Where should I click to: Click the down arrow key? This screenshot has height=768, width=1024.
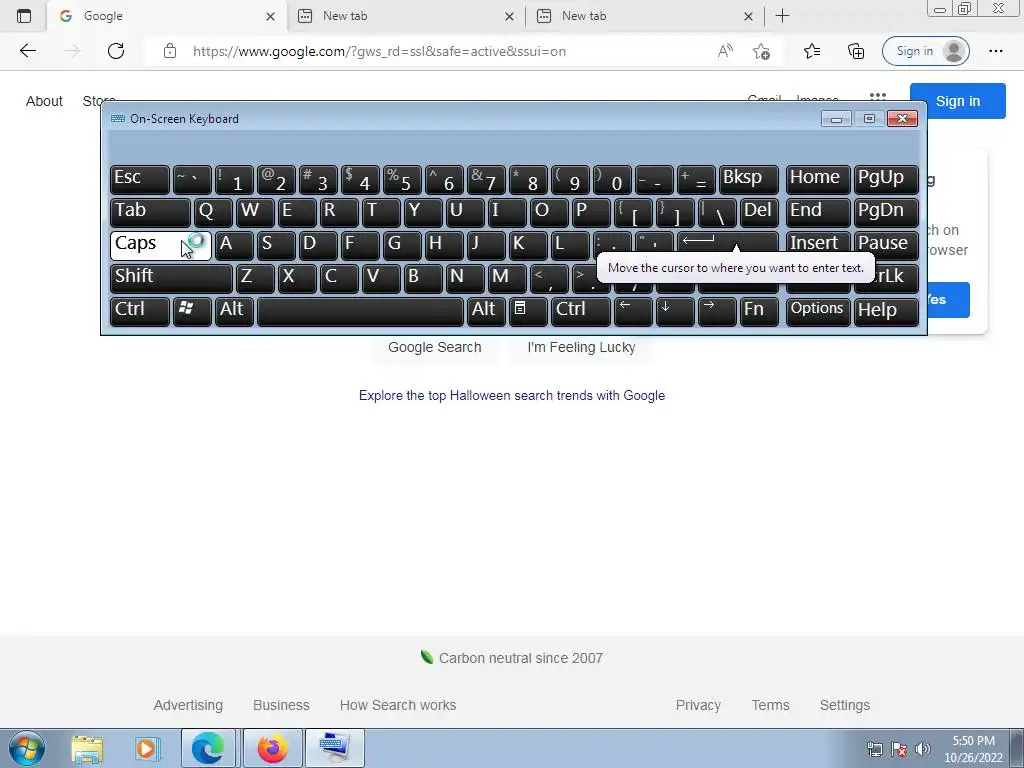click(x=675, y=312)
